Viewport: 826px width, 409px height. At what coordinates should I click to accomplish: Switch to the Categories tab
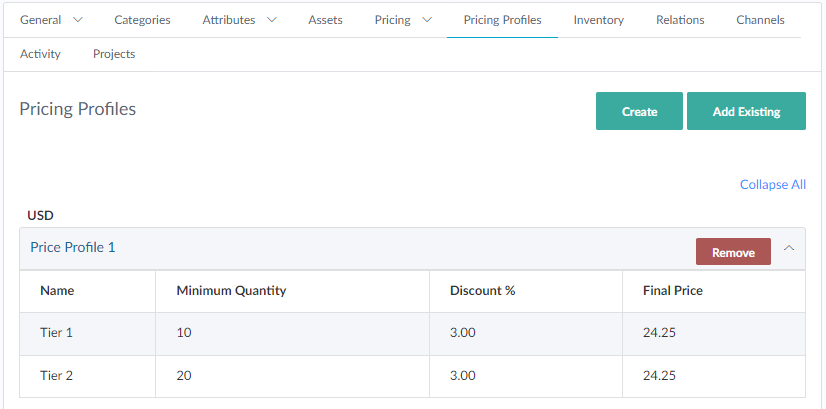coord(142,20)
